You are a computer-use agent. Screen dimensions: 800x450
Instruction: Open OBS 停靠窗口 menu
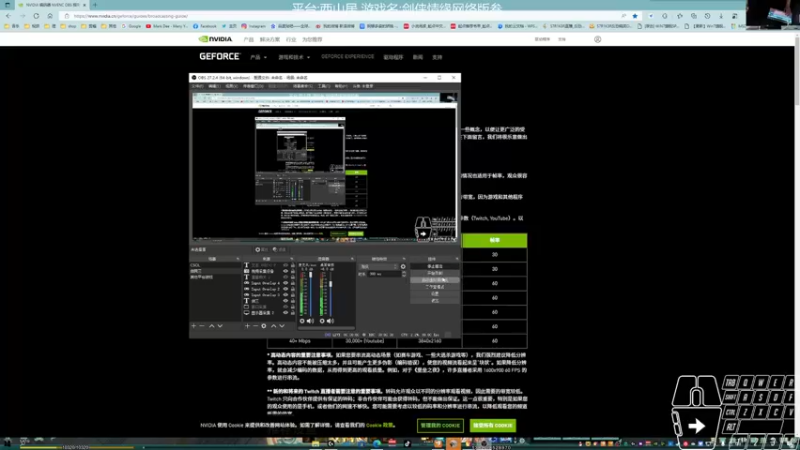[x=253, y=86]
